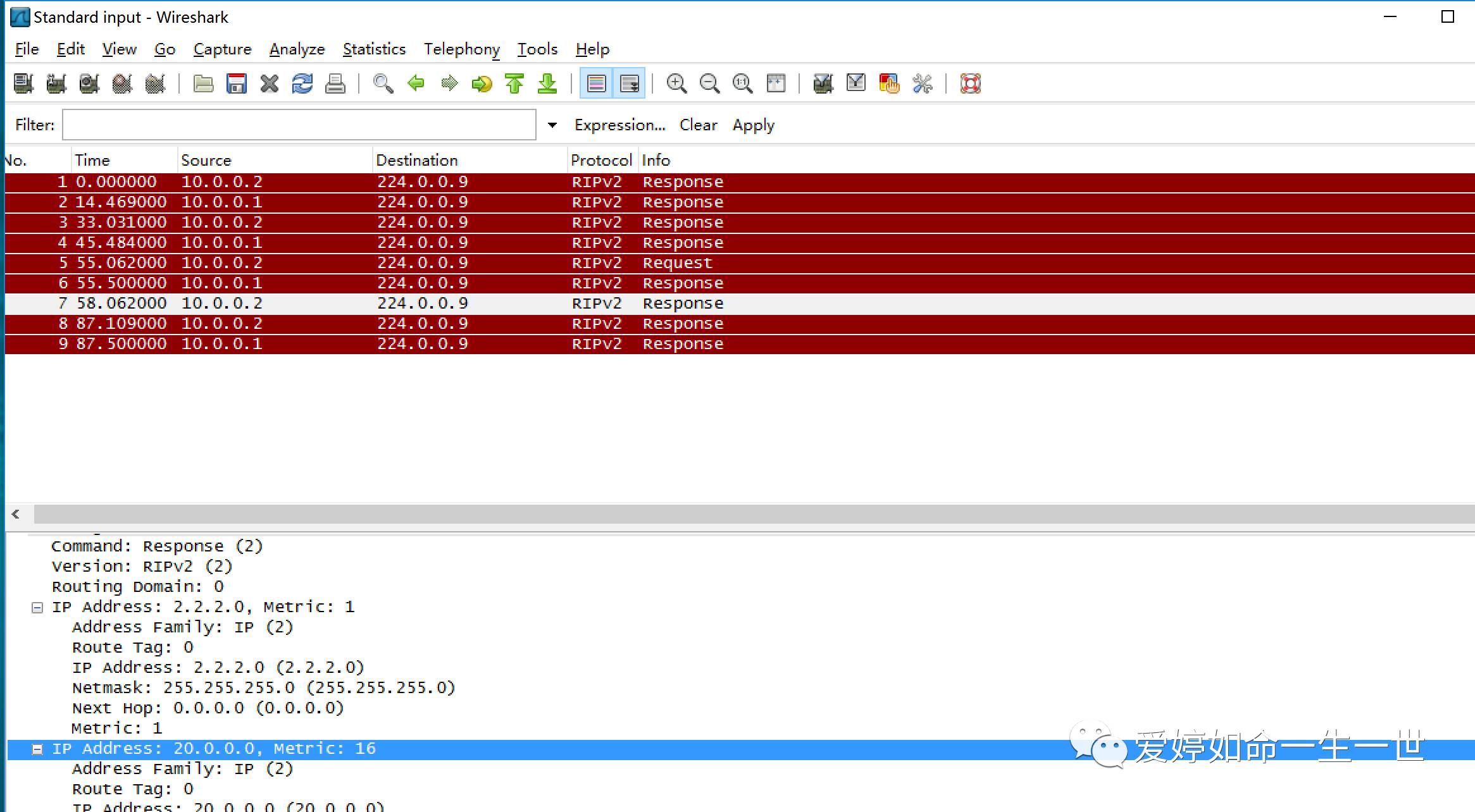Click the Apply filter button

(x=753, y=125)
